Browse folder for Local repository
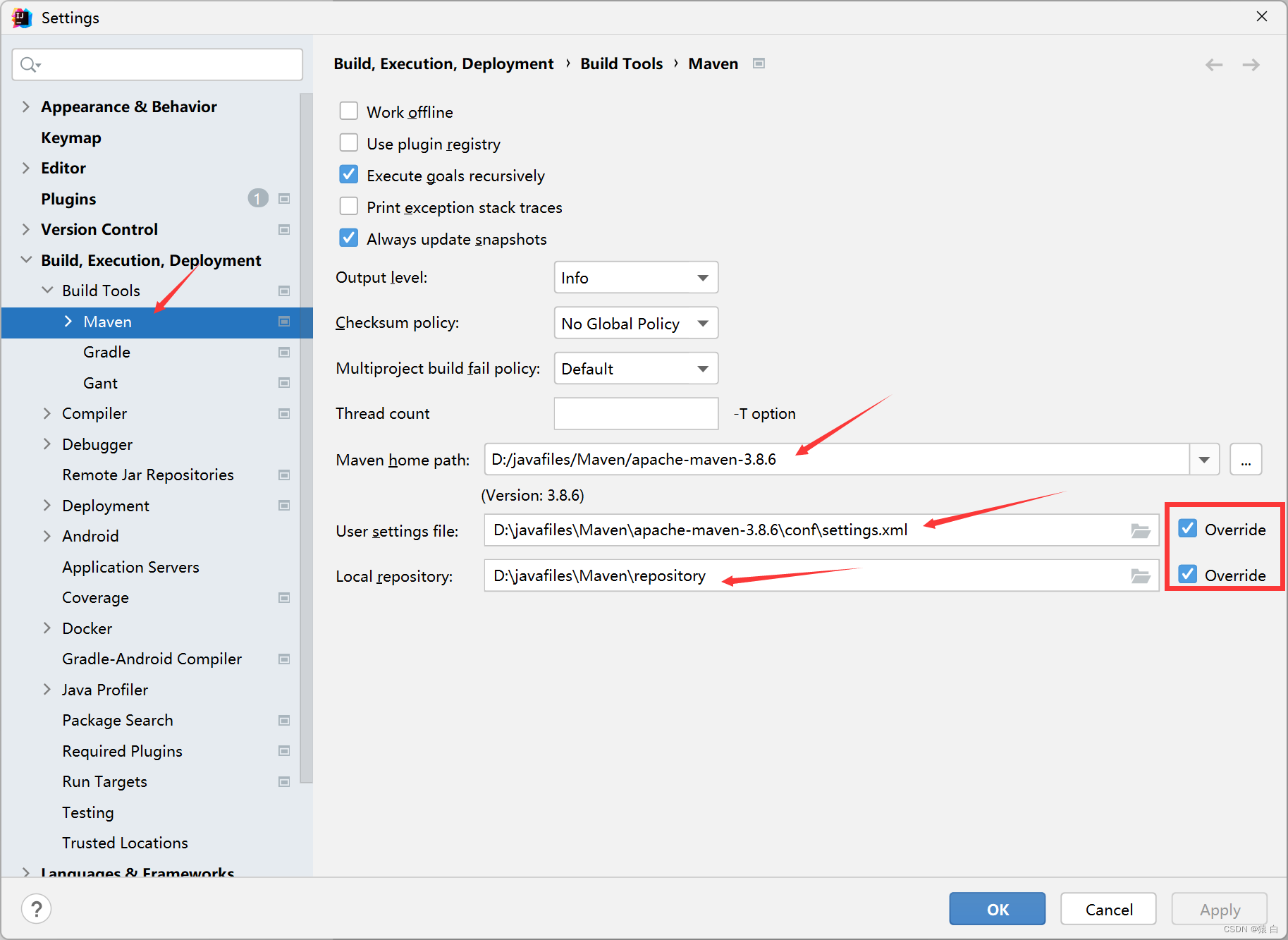 (1141, 576)
